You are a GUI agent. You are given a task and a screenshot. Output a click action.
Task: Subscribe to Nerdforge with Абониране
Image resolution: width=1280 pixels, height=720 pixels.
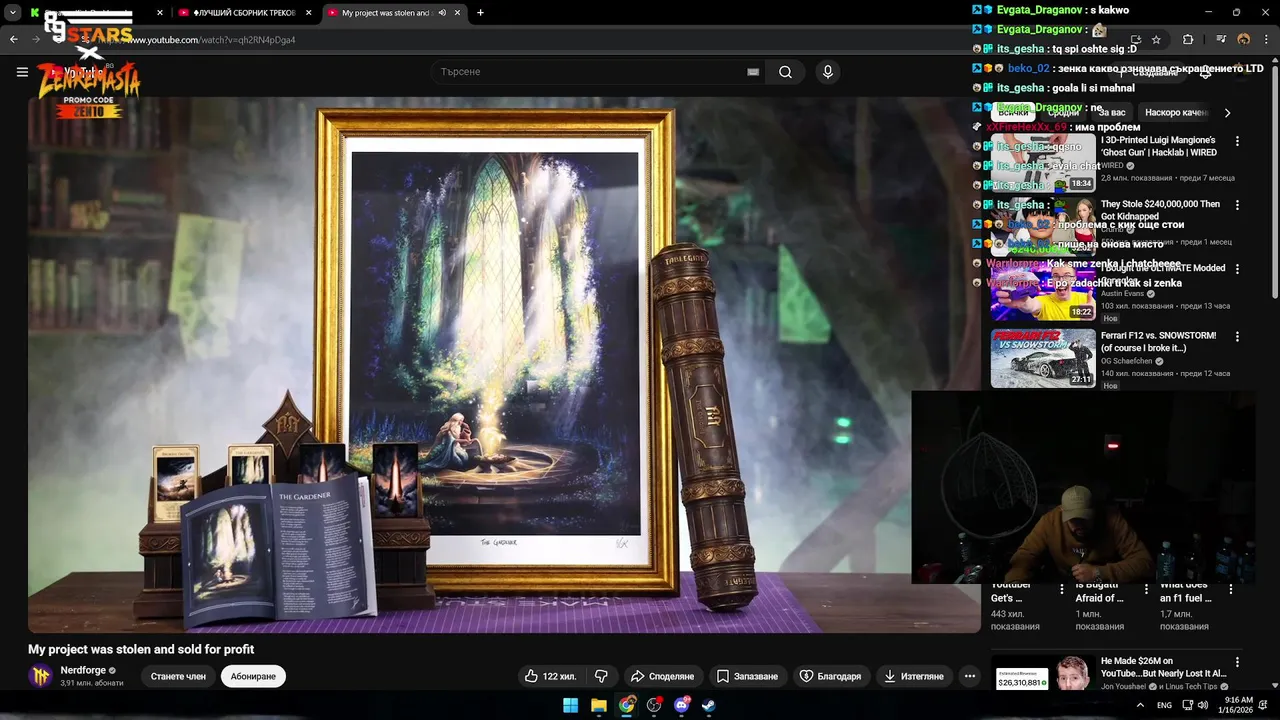(x=253, y=676)
